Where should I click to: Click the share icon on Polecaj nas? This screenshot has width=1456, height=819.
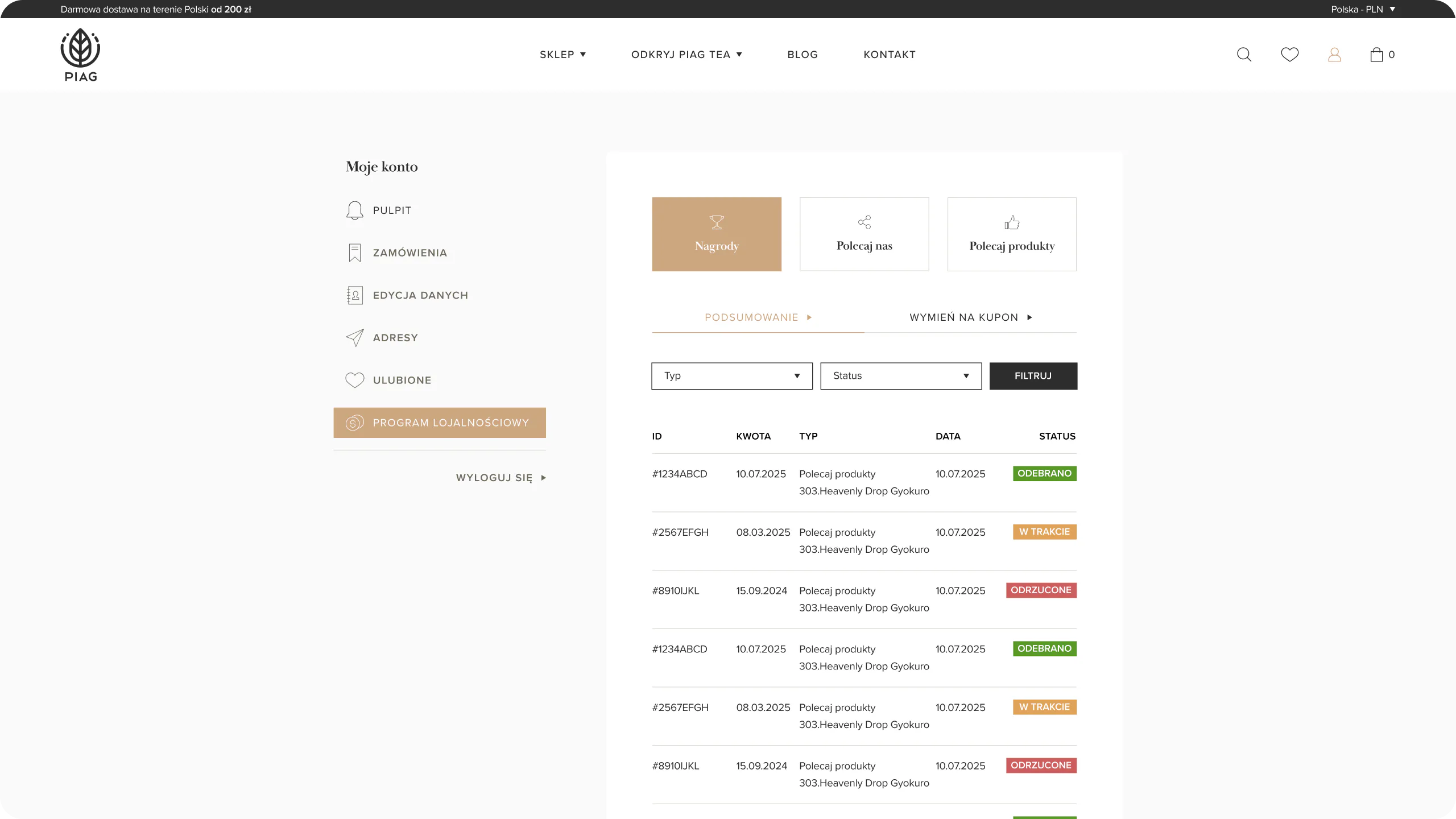[x=864, y=222]
